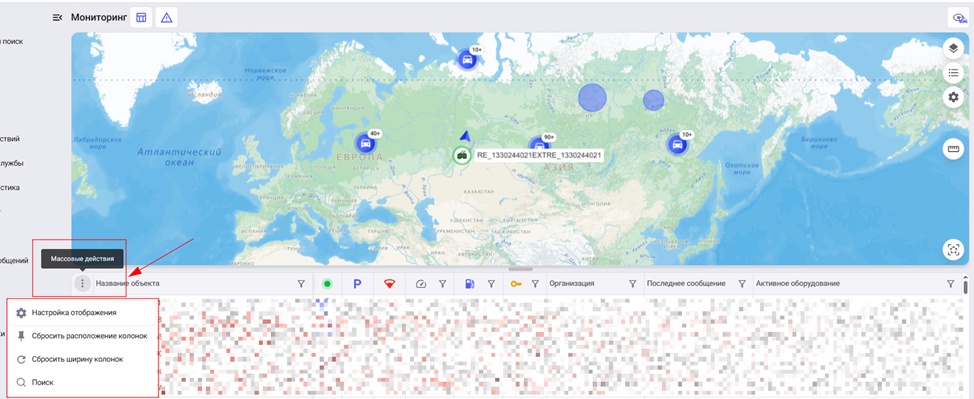Screen dimensions: 974x399
Task: Open the 40+ vehicle cluster over Europe
Action: tap(365, 144)
